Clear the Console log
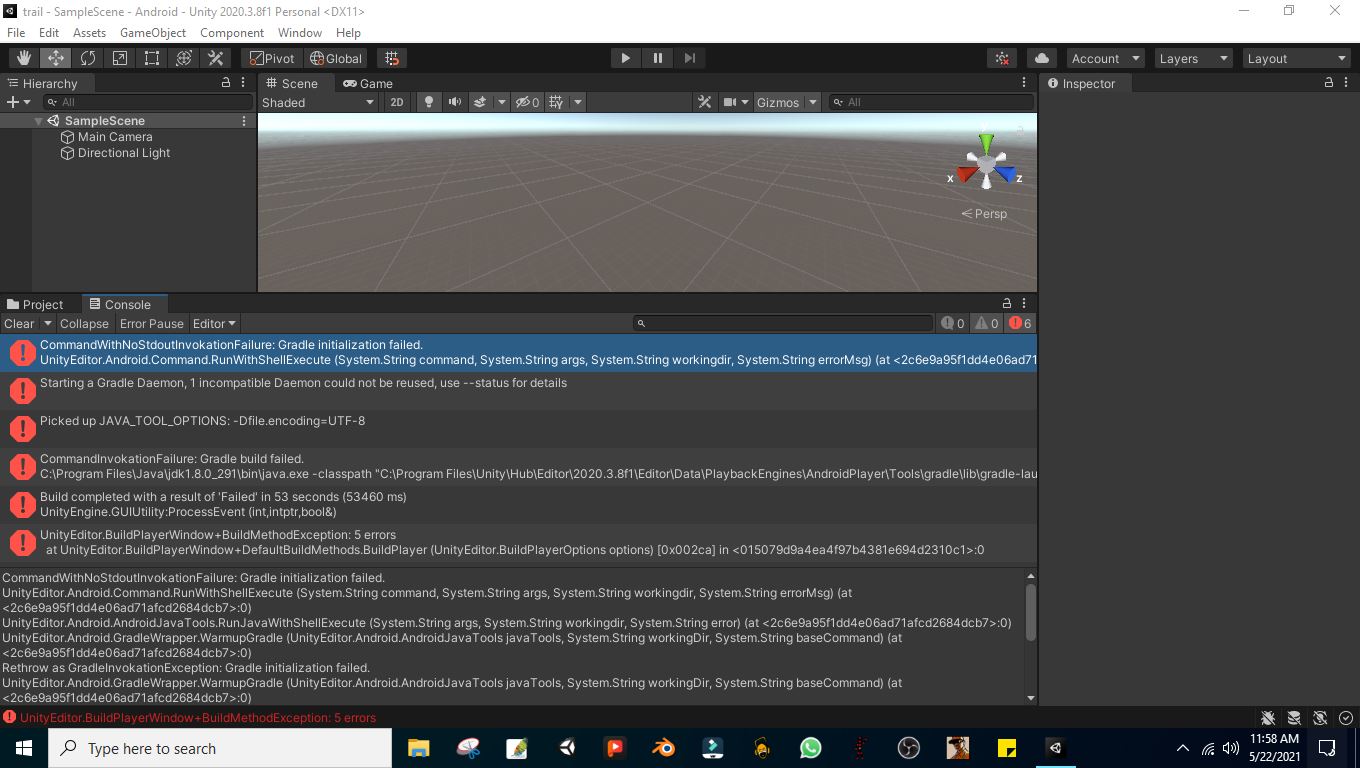Screen dimensions: 1360x768 coord(19,323)
